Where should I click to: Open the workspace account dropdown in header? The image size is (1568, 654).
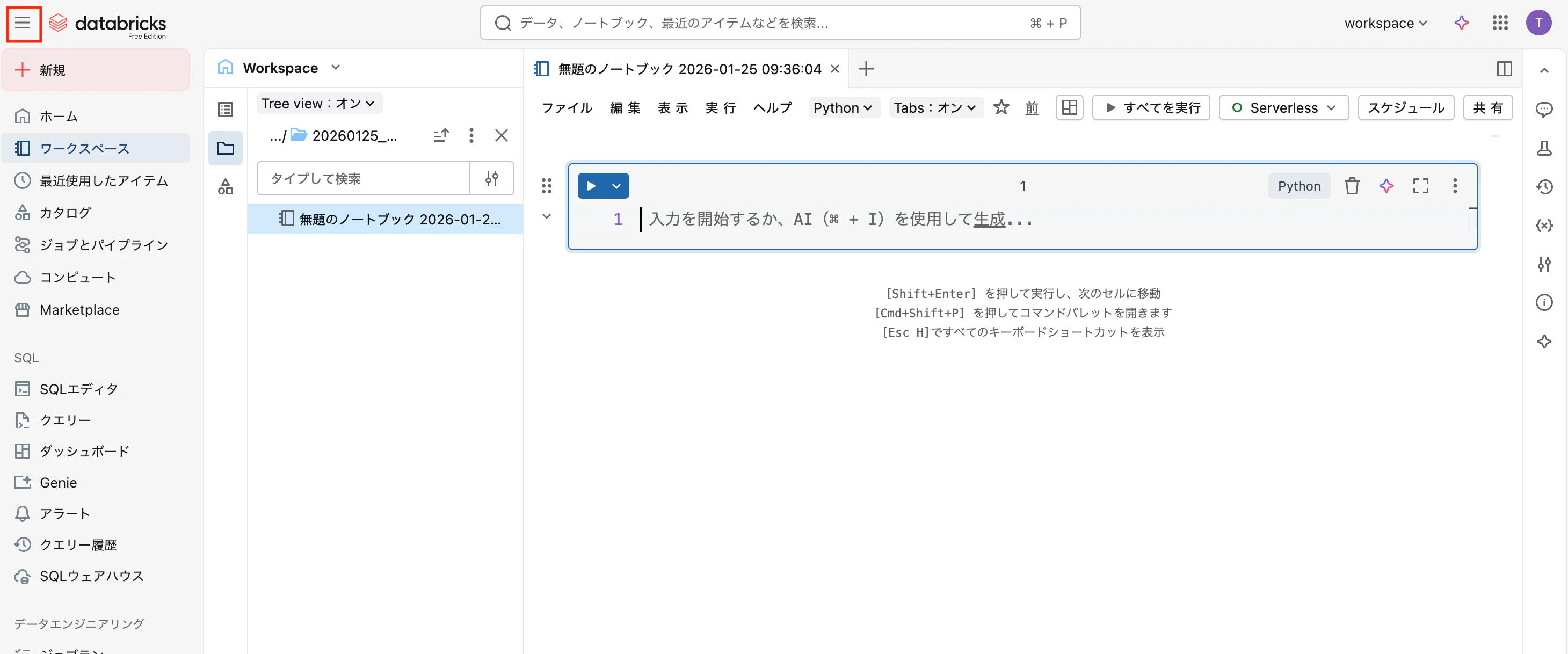[x=1385, y=23]
